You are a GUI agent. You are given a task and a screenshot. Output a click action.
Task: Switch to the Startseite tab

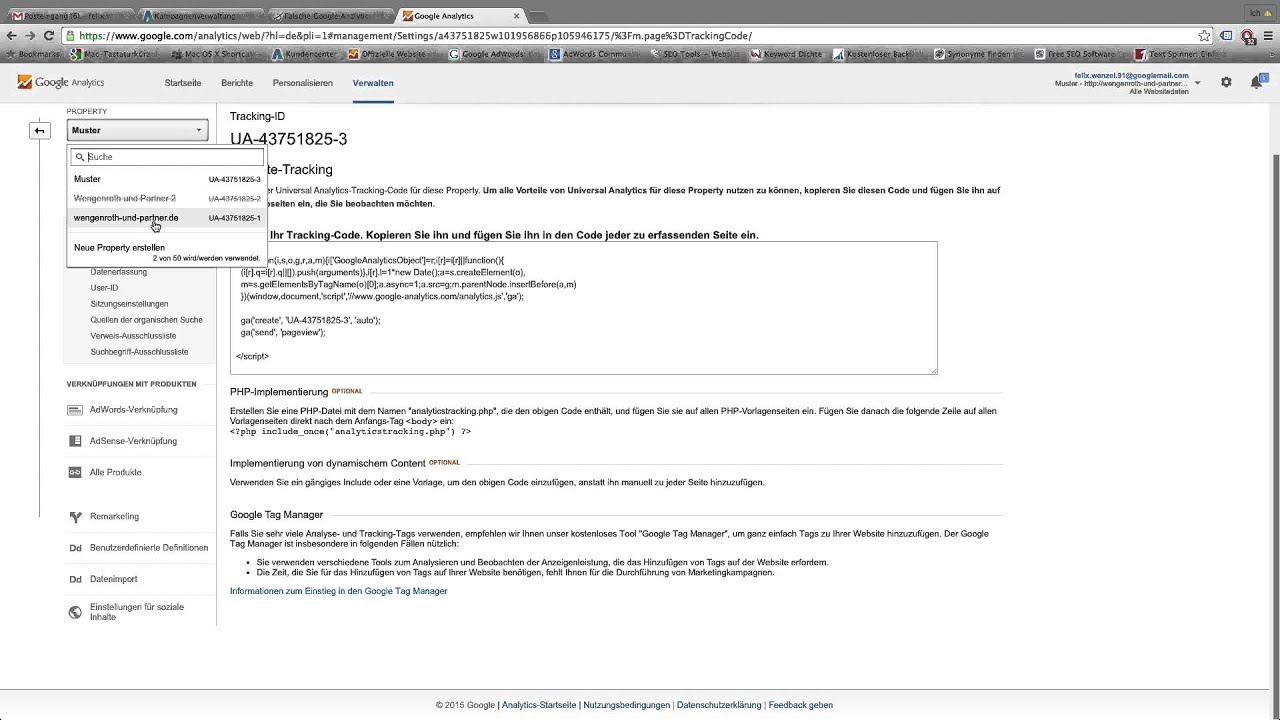pyautogui.click(x=183, y=83)
